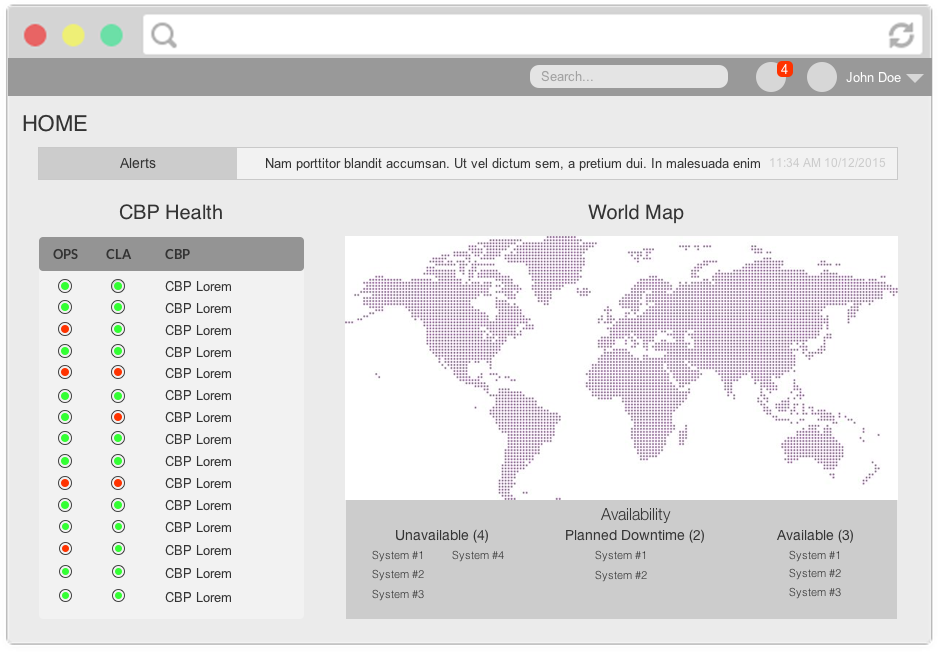Viewport: 940px width, 654px height.
Task: Expand the John Doe account dropdown arrow
Action: tap(915, 78)
